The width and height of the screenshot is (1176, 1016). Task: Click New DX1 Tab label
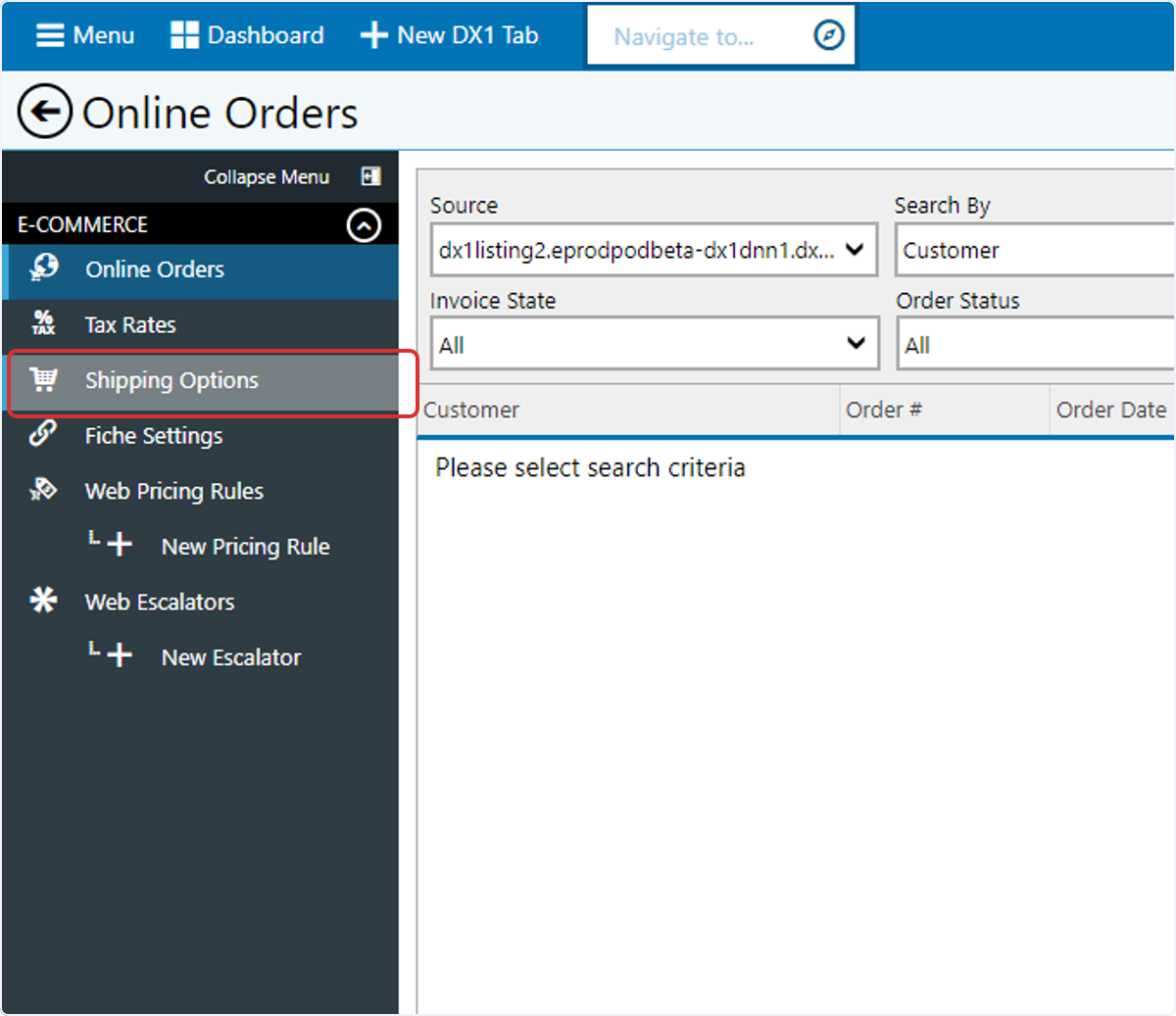(x=467, y=35)
